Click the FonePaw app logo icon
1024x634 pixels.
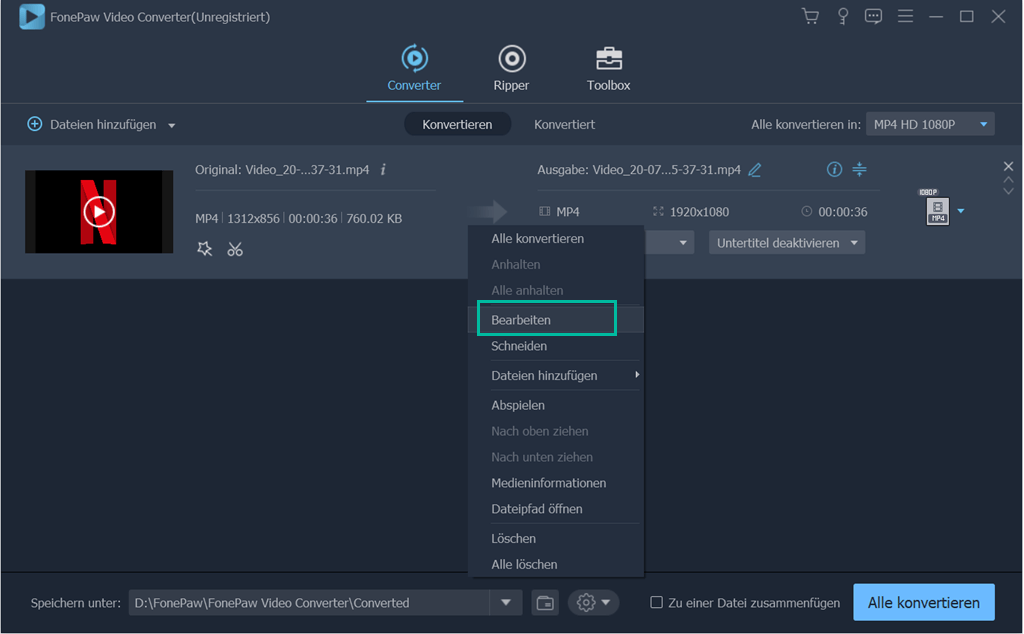[31, 17]
